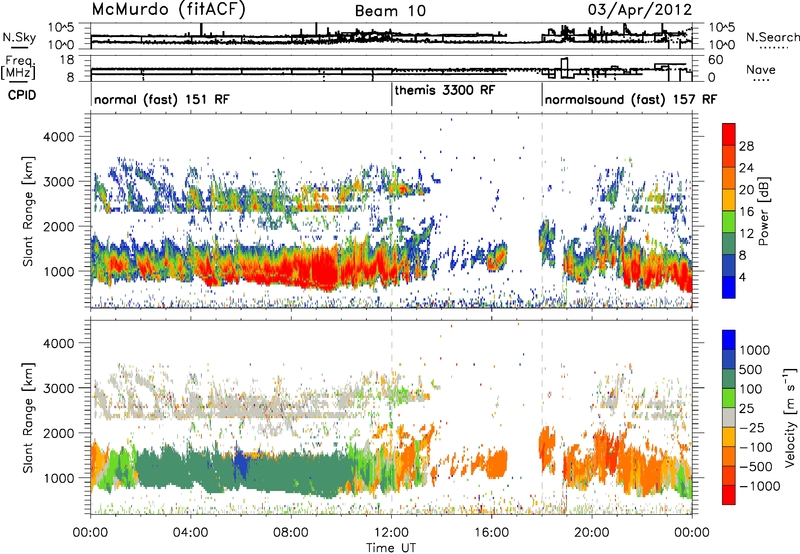
Task: Click the red bottom swatch of Velocity colorbar
Action: click(729, 495)
